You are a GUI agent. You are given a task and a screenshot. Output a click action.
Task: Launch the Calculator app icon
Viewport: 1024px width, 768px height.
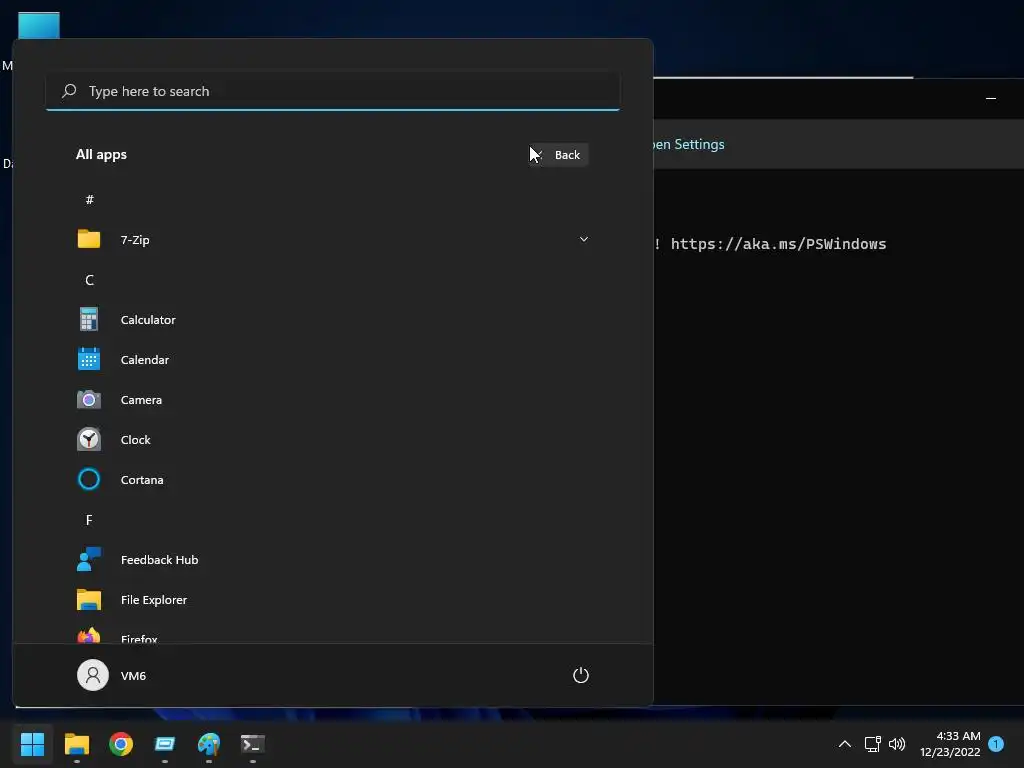click(89, 319)
